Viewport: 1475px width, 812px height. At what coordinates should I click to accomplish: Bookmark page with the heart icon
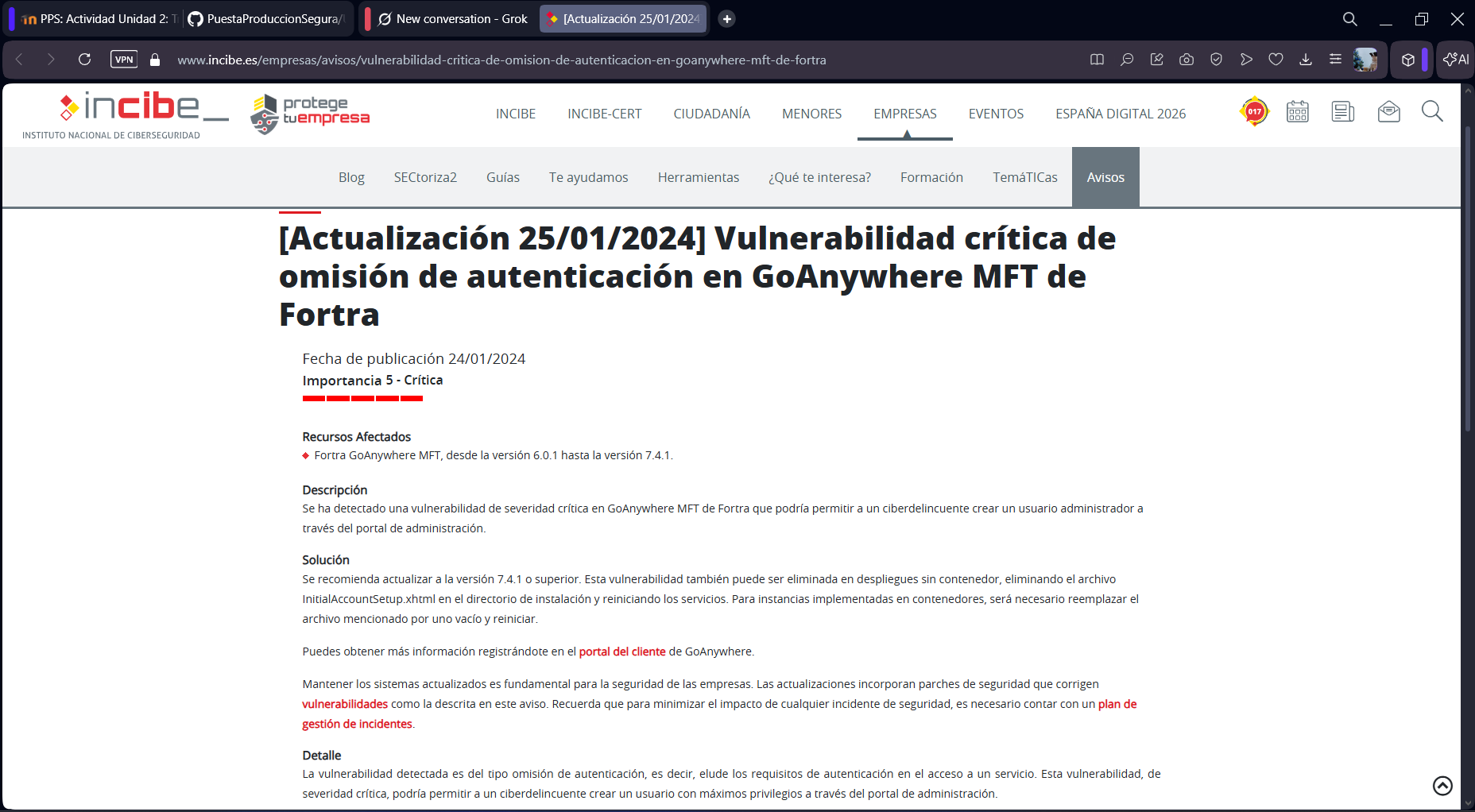coord(1276,60)
